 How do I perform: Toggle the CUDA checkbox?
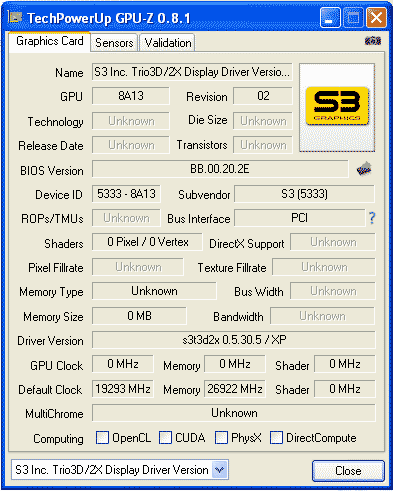(x=165, y=438)
